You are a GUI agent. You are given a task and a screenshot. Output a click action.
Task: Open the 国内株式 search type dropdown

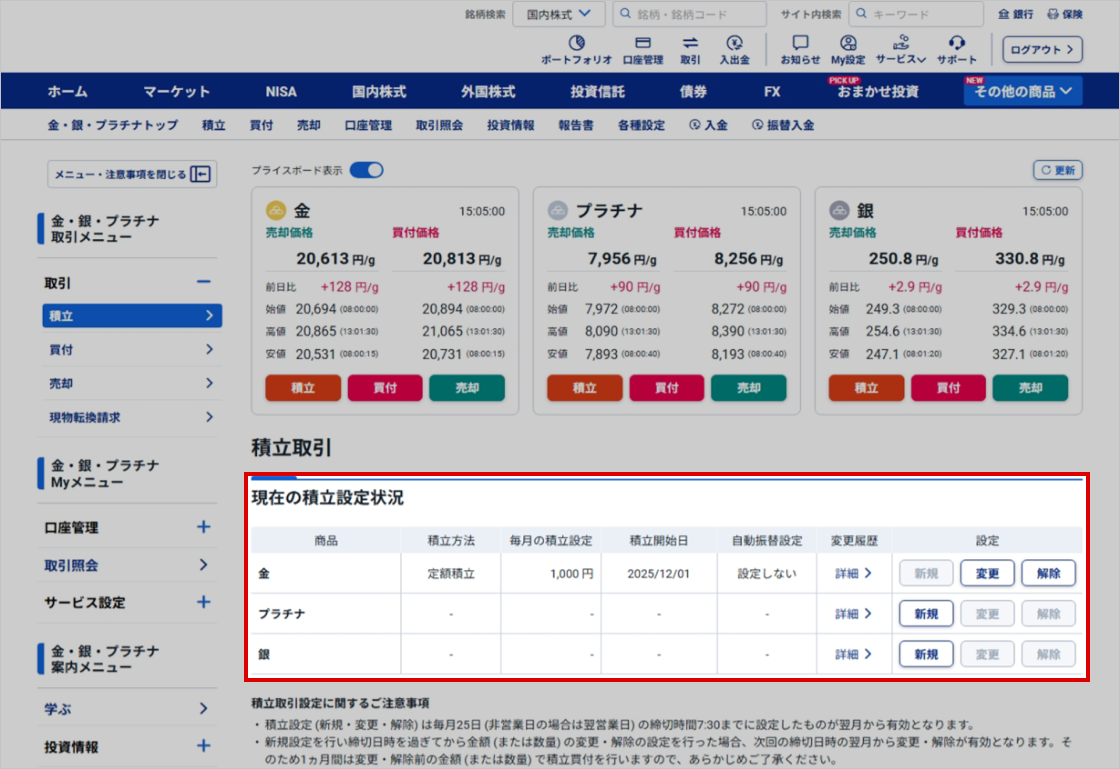pos(559,14)
